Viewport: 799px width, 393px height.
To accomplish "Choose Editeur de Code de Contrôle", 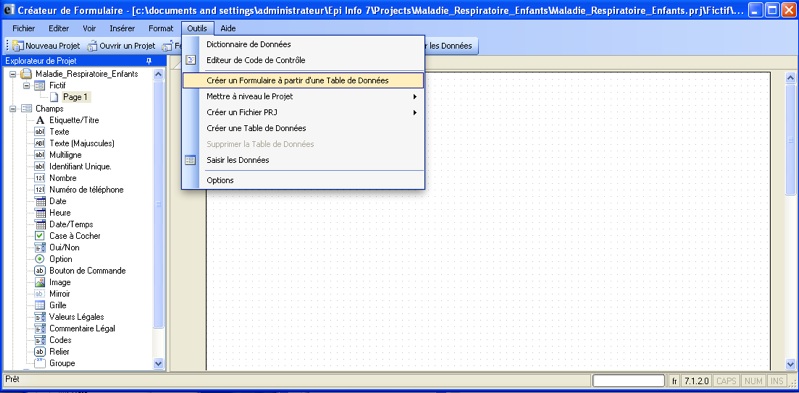I will pos(303,60).
